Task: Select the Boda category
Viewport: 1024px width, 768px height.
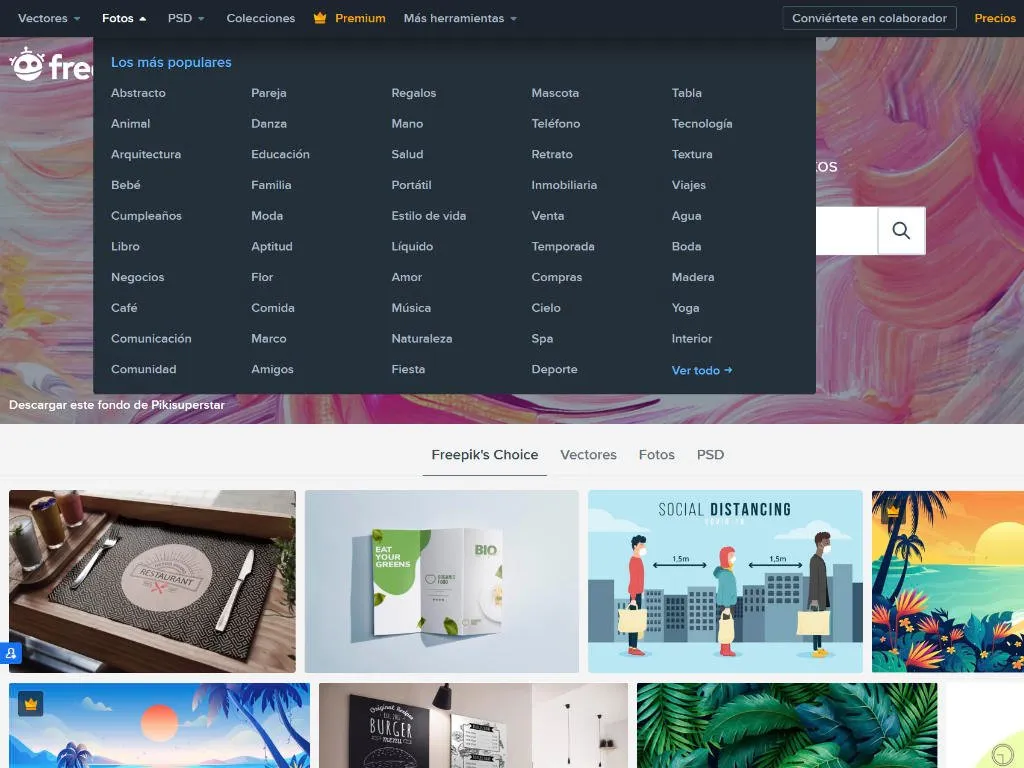Action: coord(686,246)
